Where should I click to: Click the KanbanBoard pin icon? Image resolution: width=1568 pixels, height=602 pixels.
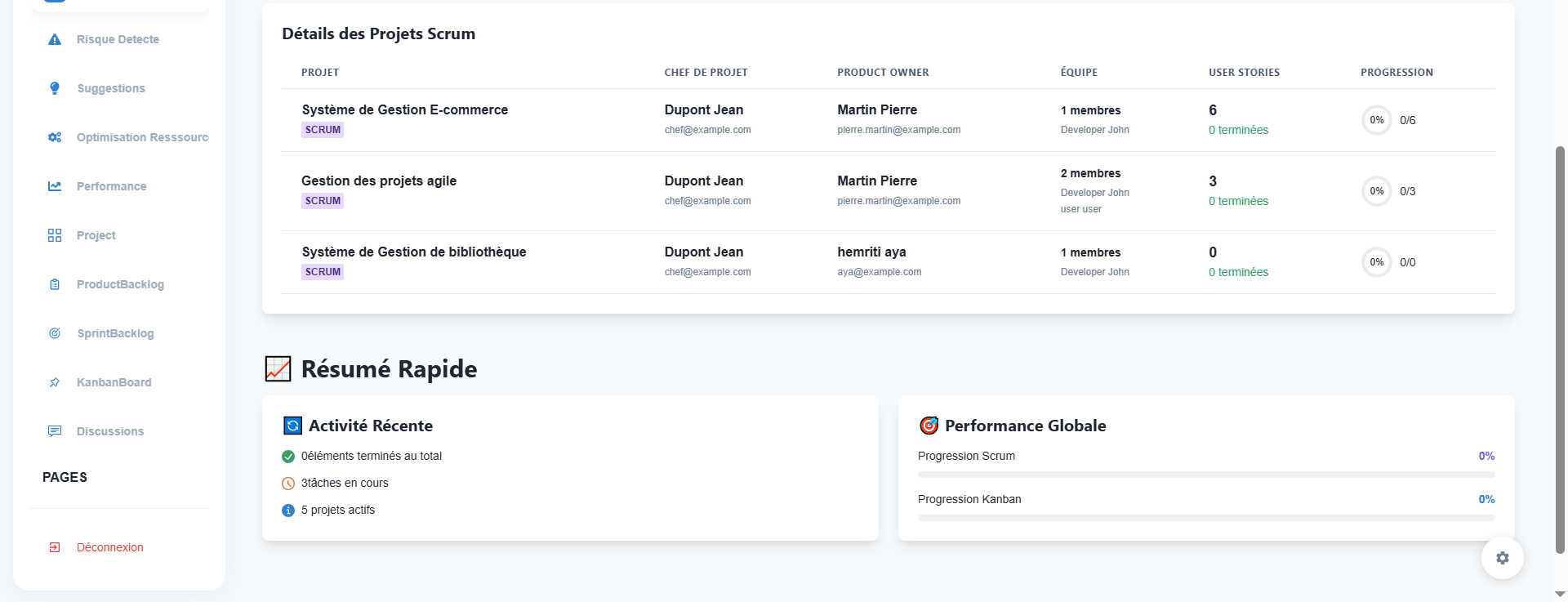(55, 382)
